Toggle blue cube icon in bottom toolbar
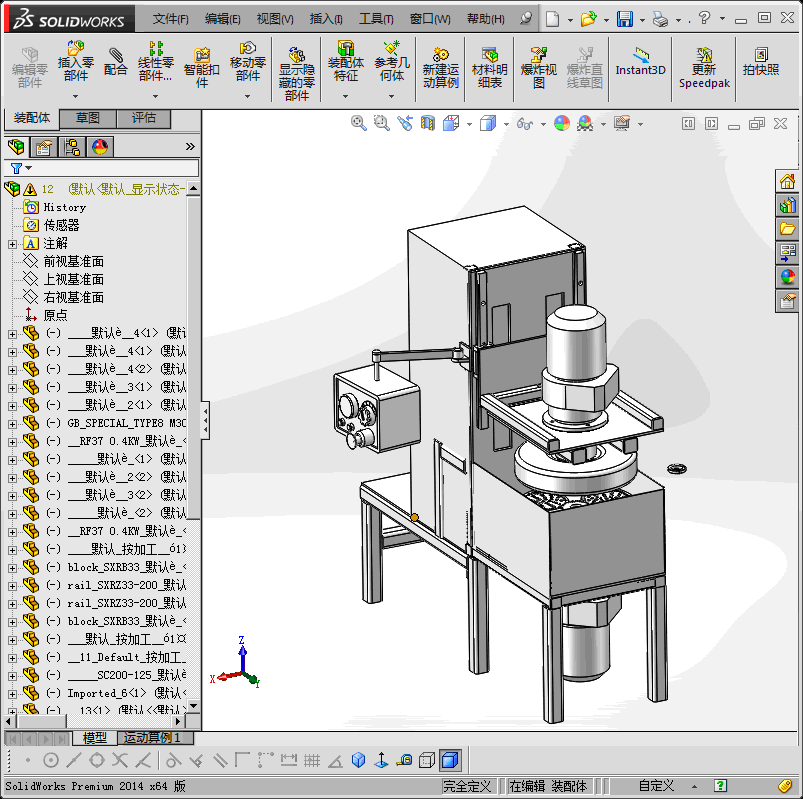The image size is (803, 799). click(x=358, y=761)
